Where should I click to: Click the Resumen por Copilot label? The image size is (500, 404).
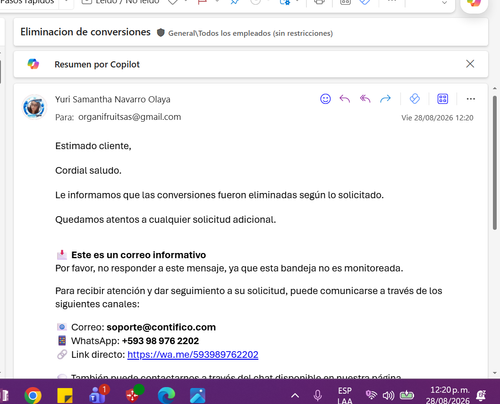tap(97, 64)
